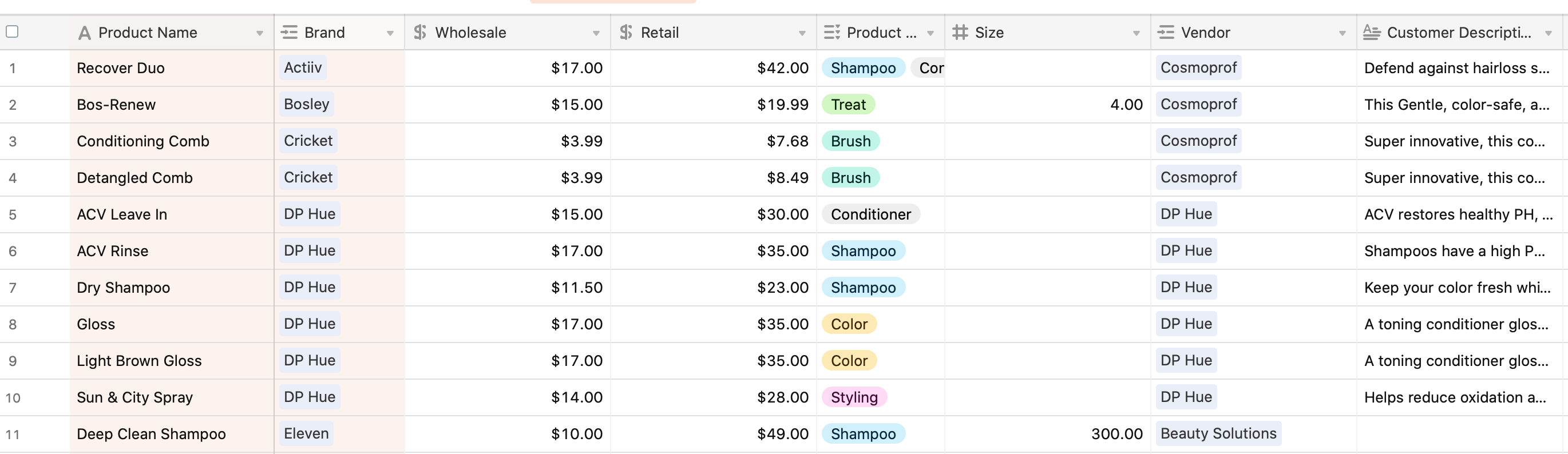
Task: Click the green Treat category pill
Action: pos(848,105)
